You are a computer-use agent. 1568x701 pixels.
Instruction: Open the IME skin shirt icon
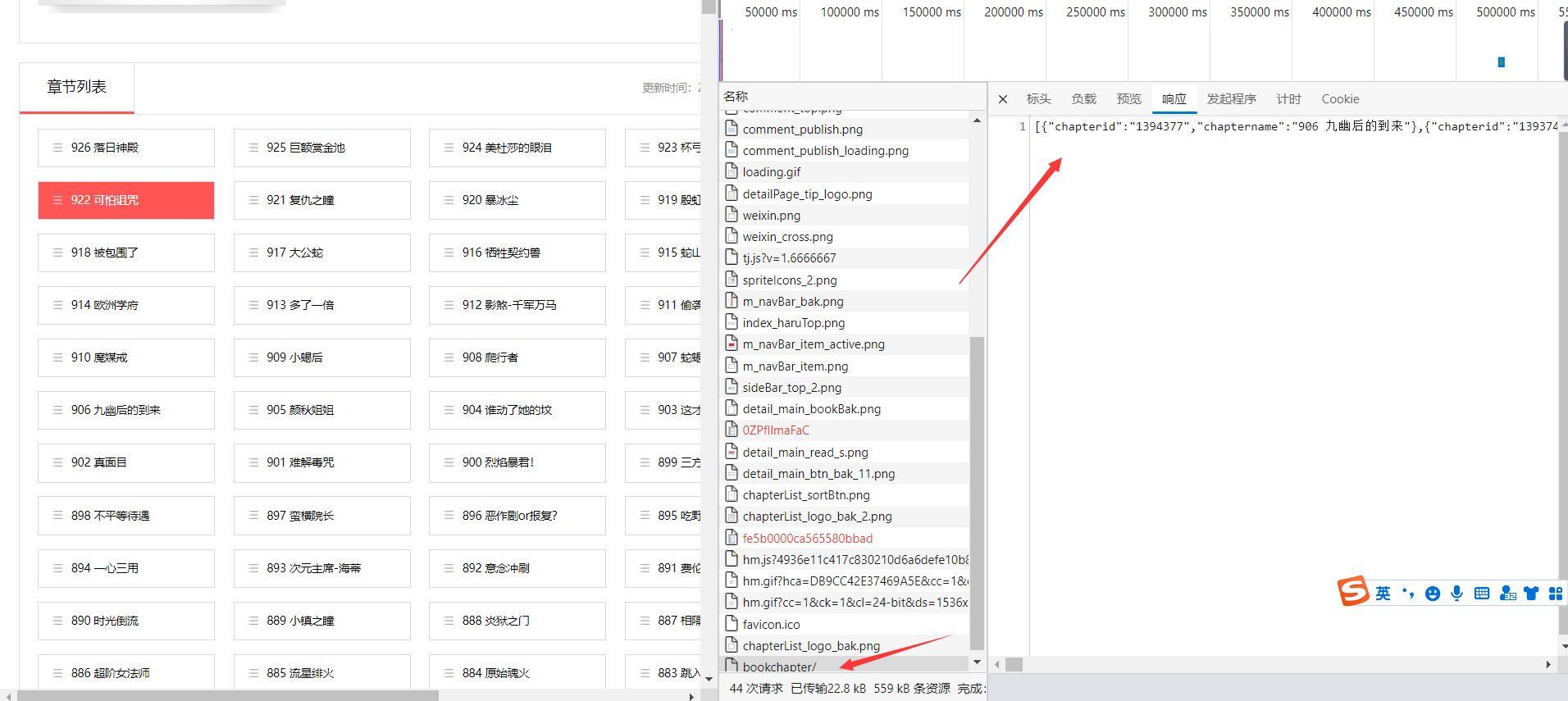tap(1531, 594)
